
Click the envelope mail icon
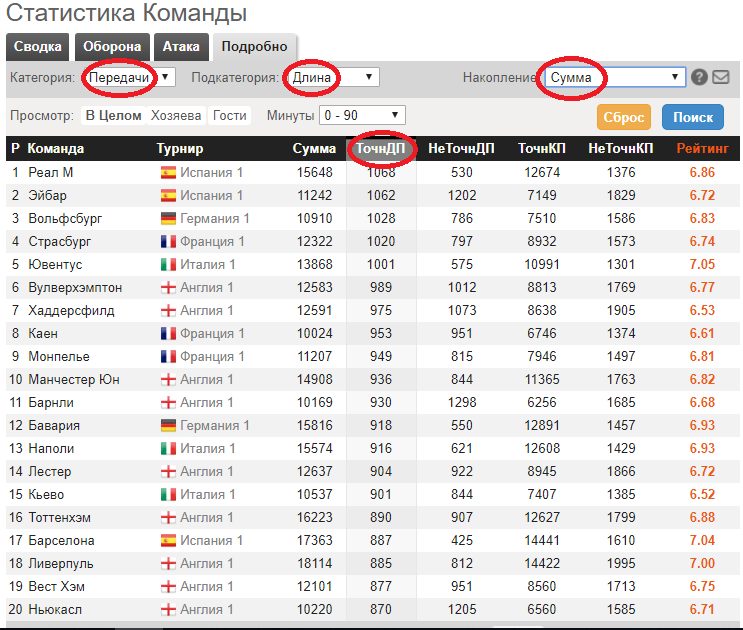point(720,78)
